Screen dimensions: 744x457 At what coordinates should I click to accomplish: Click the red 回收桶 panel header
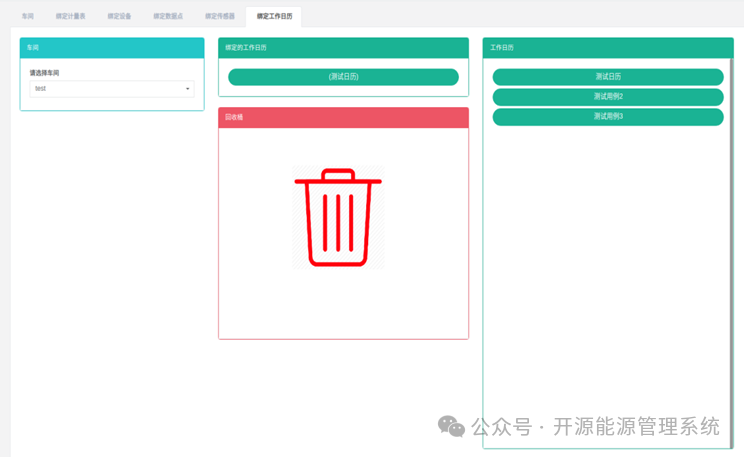344,118
